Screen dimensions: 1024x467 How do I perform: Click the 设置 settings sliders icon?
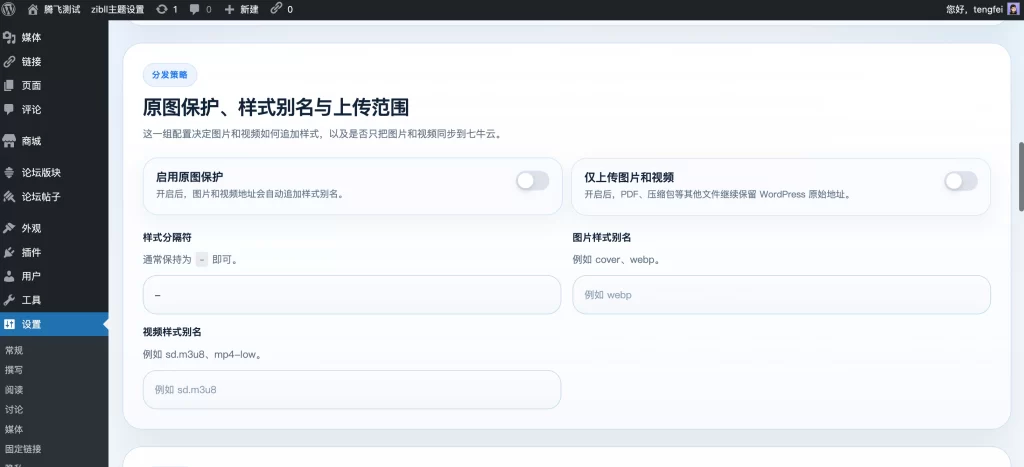click(9, 324)
